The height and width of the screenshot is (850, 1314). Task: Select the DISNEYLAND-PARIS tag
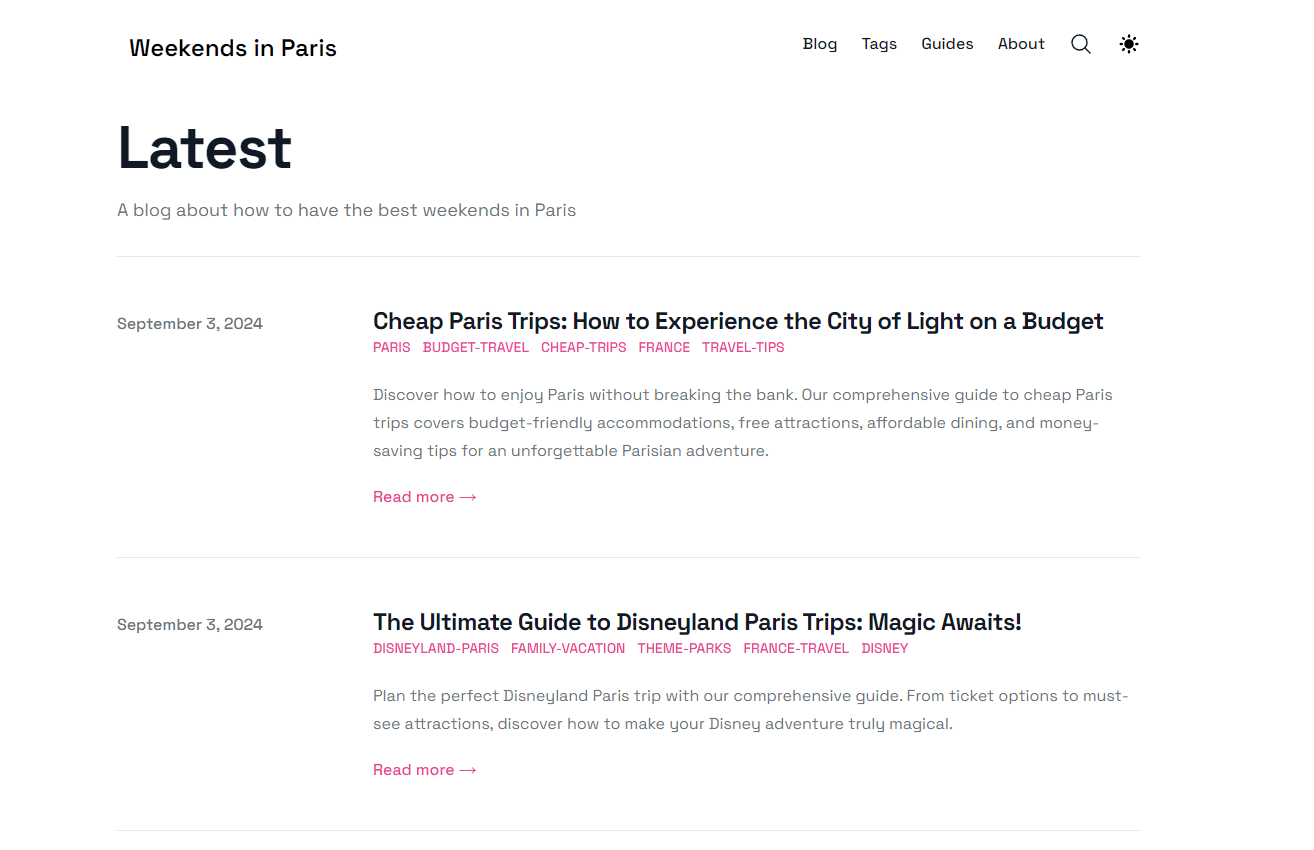(436, 648)
